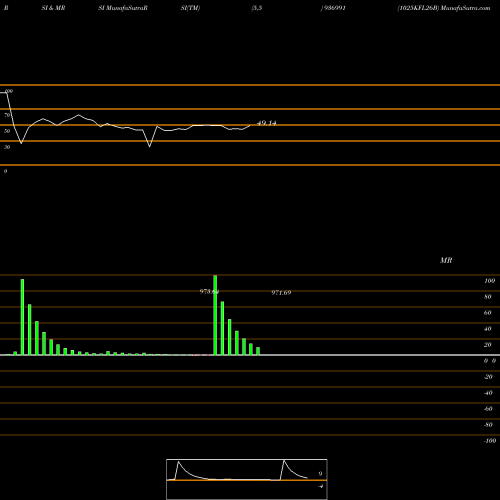
Task: Click the MRSI value label 973.64
Action: [209, 292]
